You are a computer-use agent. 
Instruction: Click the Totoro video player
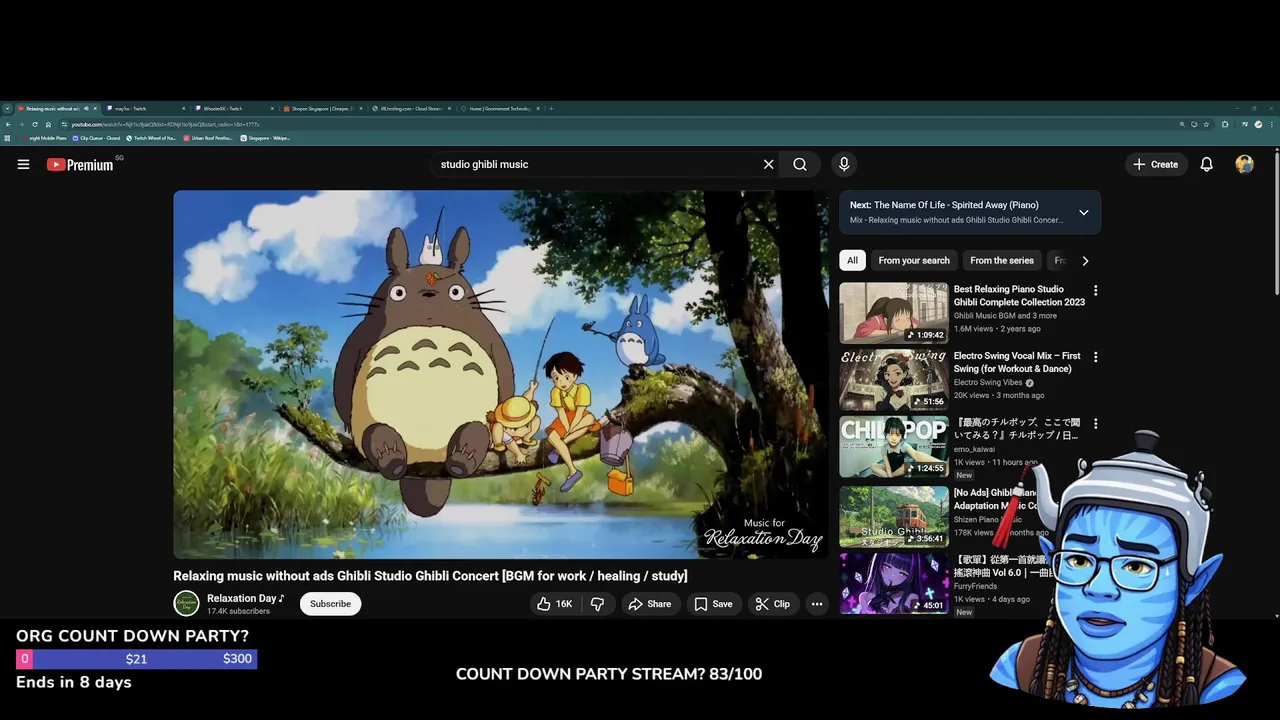coord(500,374)
